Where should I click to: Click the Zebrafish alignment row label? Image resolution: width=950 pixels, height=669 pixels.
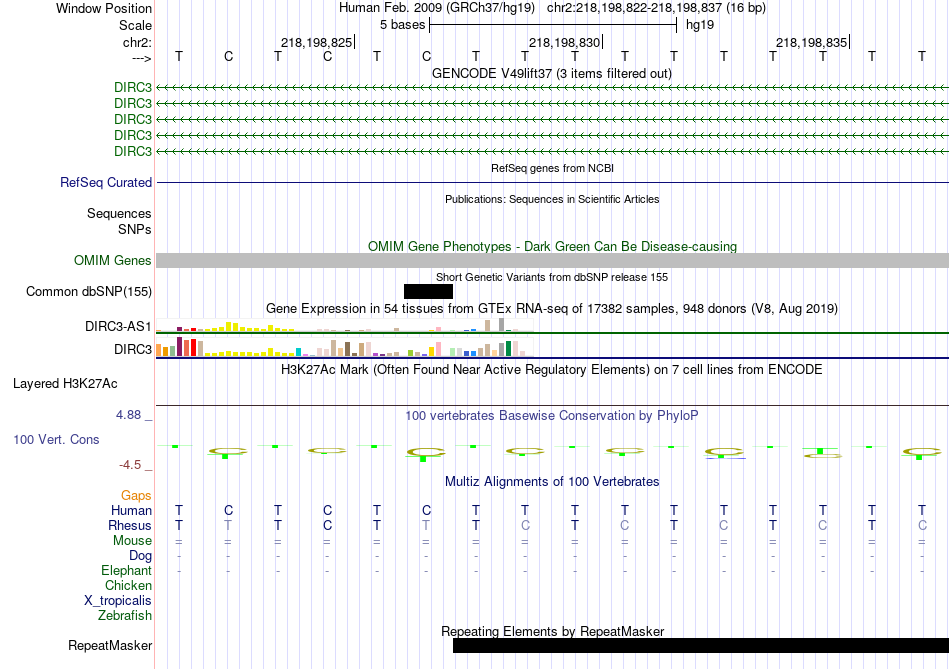125,615
